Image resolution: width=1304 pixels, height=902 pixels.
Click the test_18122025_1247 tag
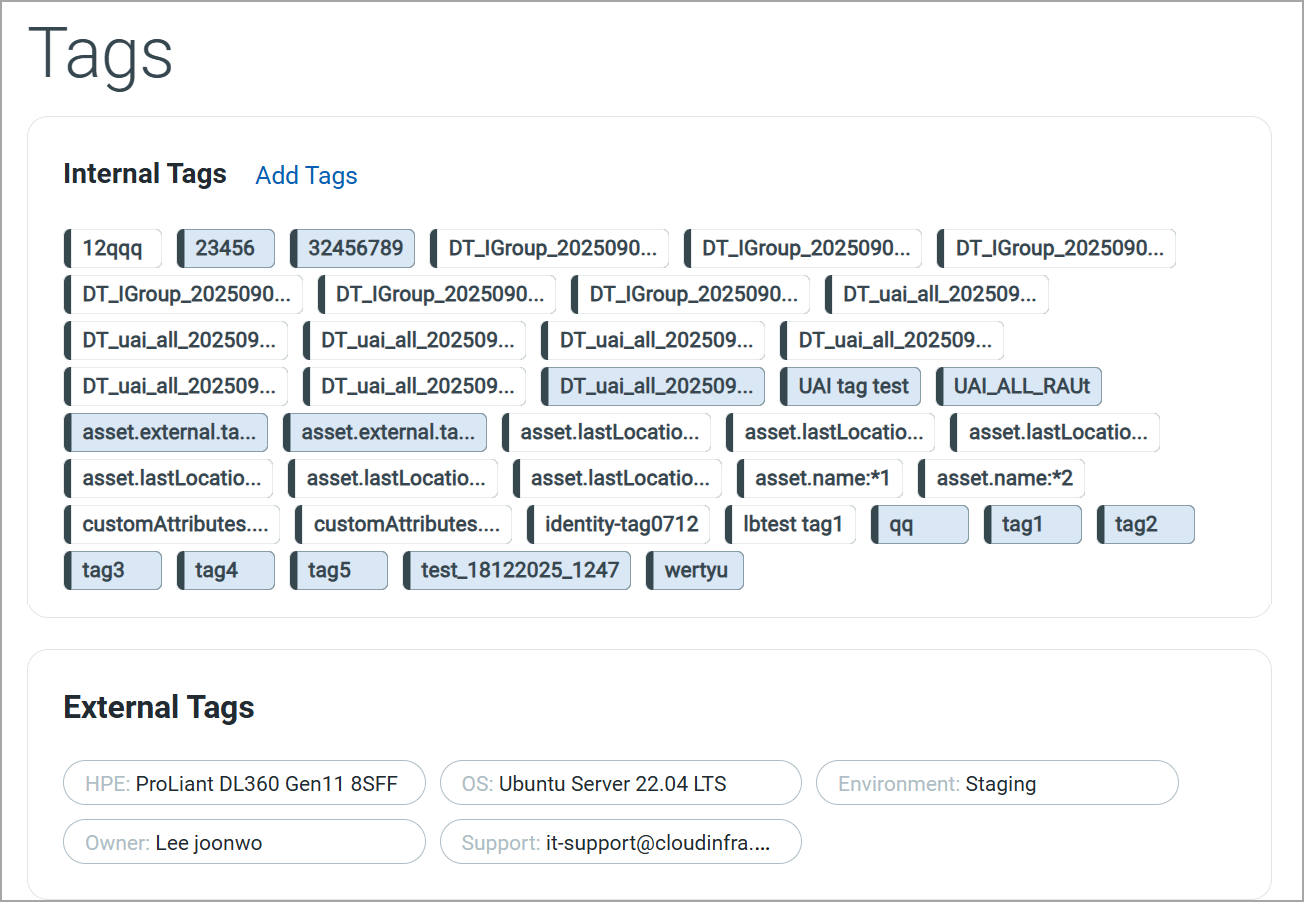[520, 571]
